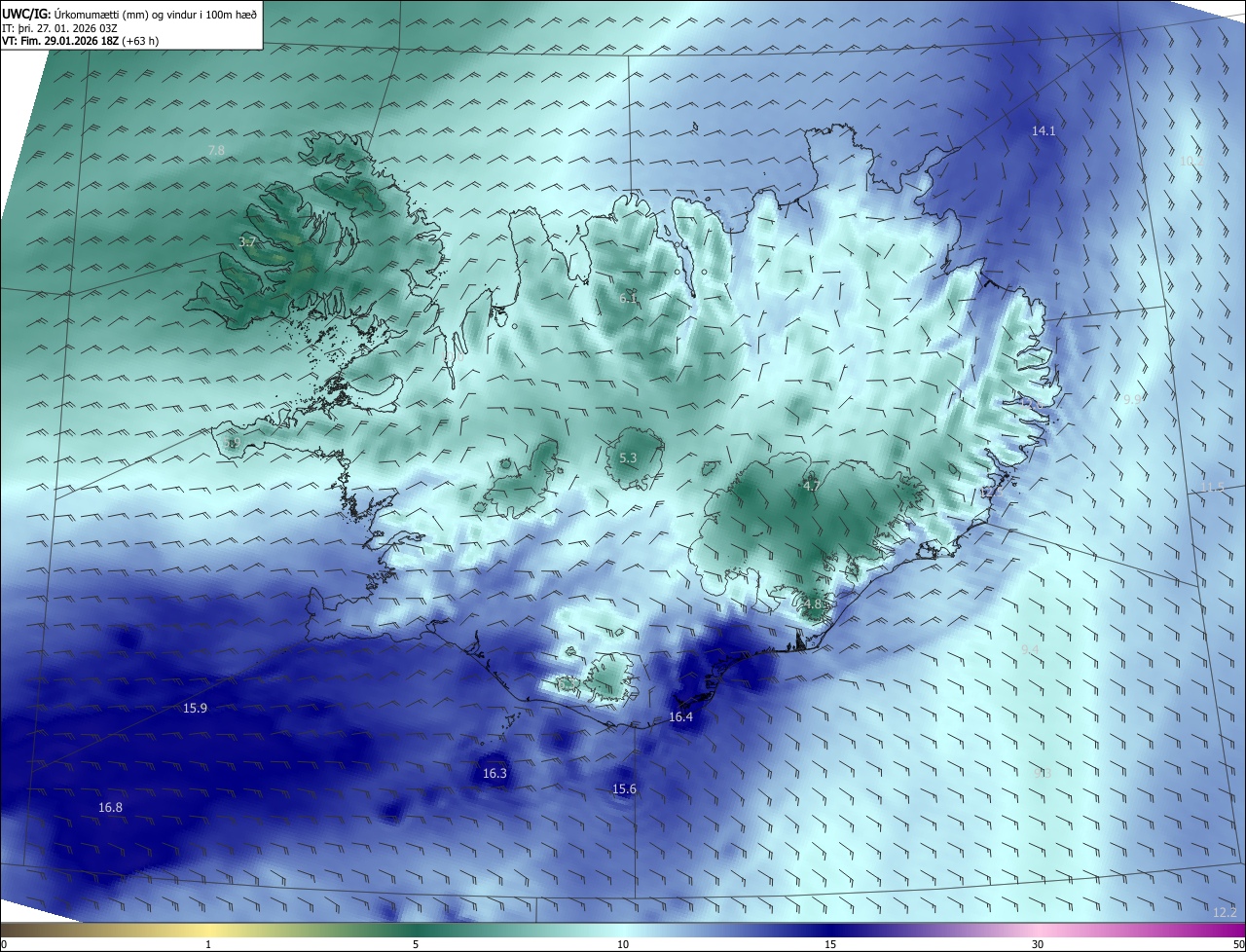Image resolution: width=1246 pixels, height=952 pixels.
Task: Click the 4.7 value on Vatnajökull glacier
Action: pos(811,485)
